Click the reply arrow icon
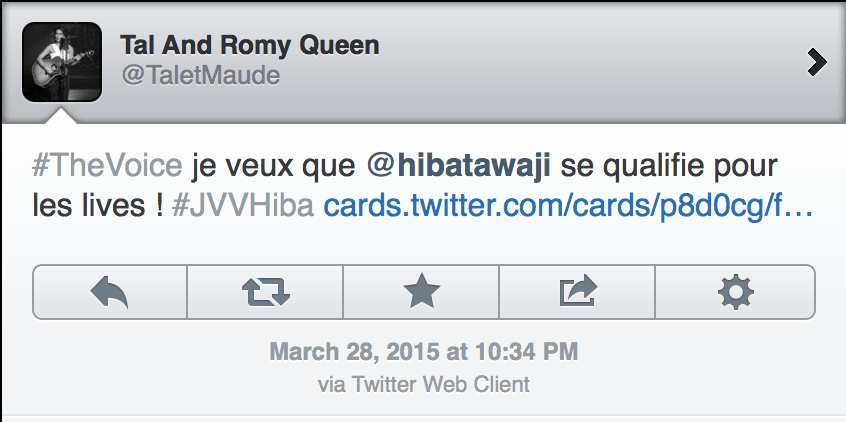The width and height of the screenshot is (846, 422). (x=110, y=292)
